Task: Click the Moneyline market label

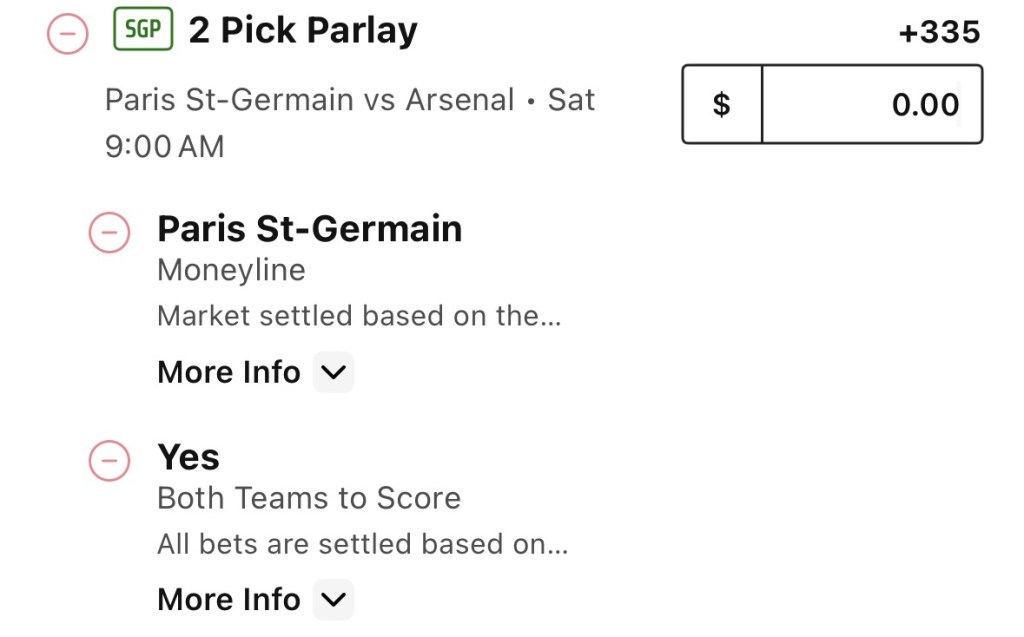Action: (231, 270)
